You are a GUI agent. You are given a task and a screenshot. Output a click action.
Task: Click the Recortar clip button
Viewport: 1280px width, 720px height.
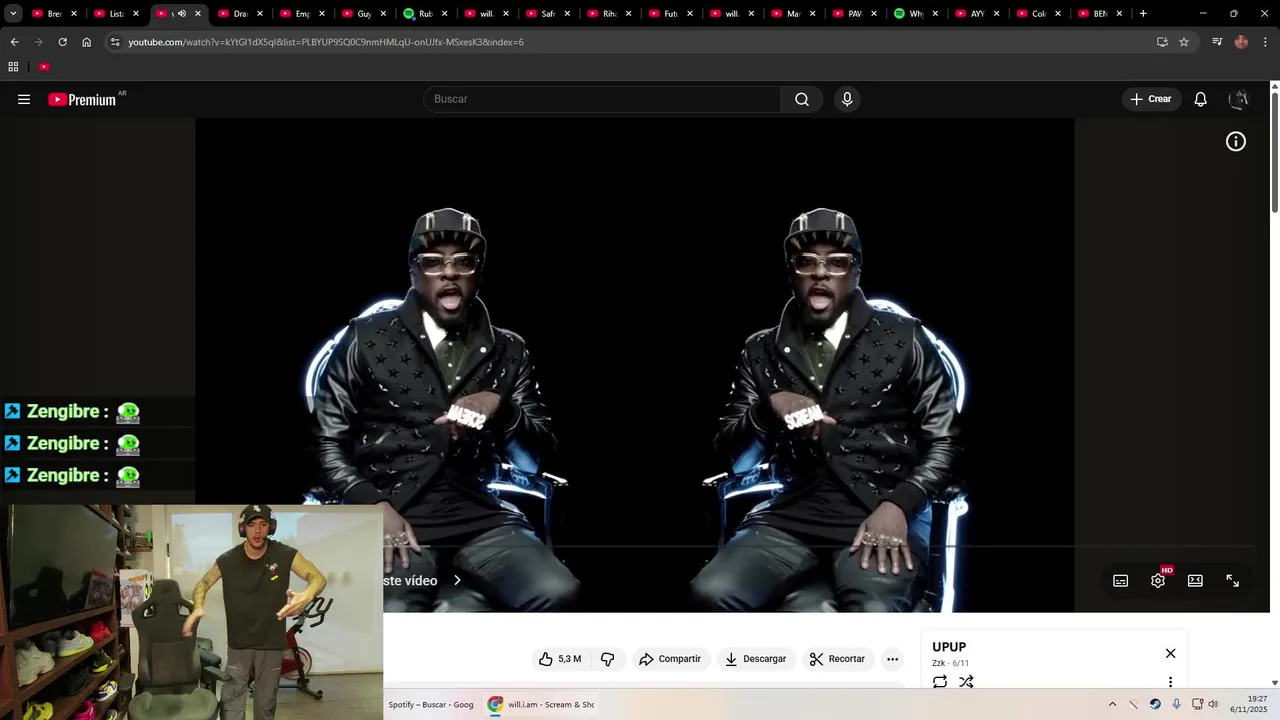pos(837,659)
